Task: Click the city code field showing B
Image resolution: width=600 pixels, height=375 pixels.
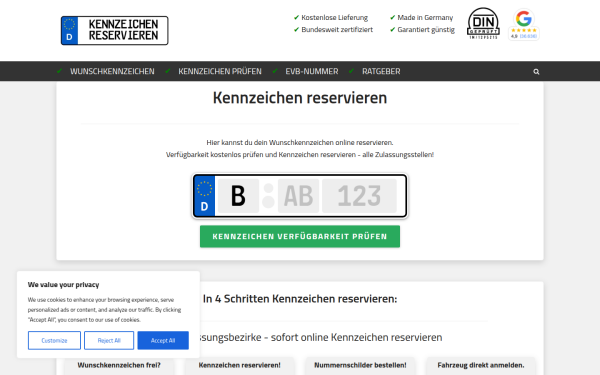Action: pyautogui.click(x=238, y=196)
